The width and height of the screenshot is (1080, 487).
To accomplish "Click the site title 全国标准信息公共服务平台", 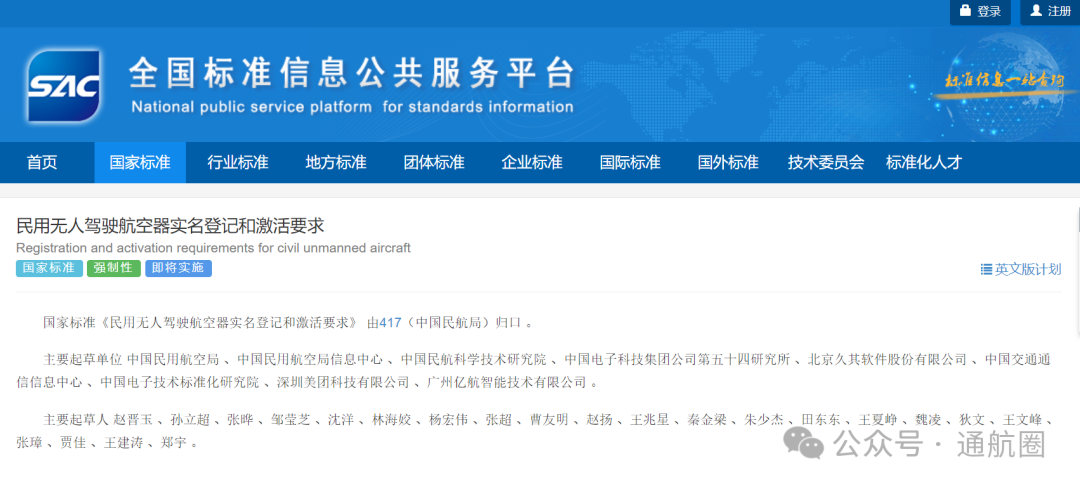I will tap(351, 73).
